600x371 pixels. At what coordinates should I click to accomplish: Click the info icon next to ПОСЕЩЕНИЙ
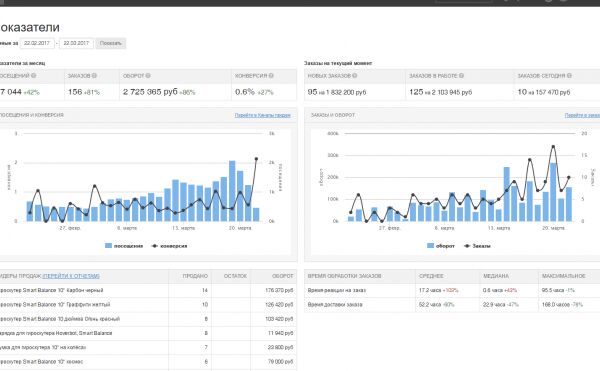[34, 76]
